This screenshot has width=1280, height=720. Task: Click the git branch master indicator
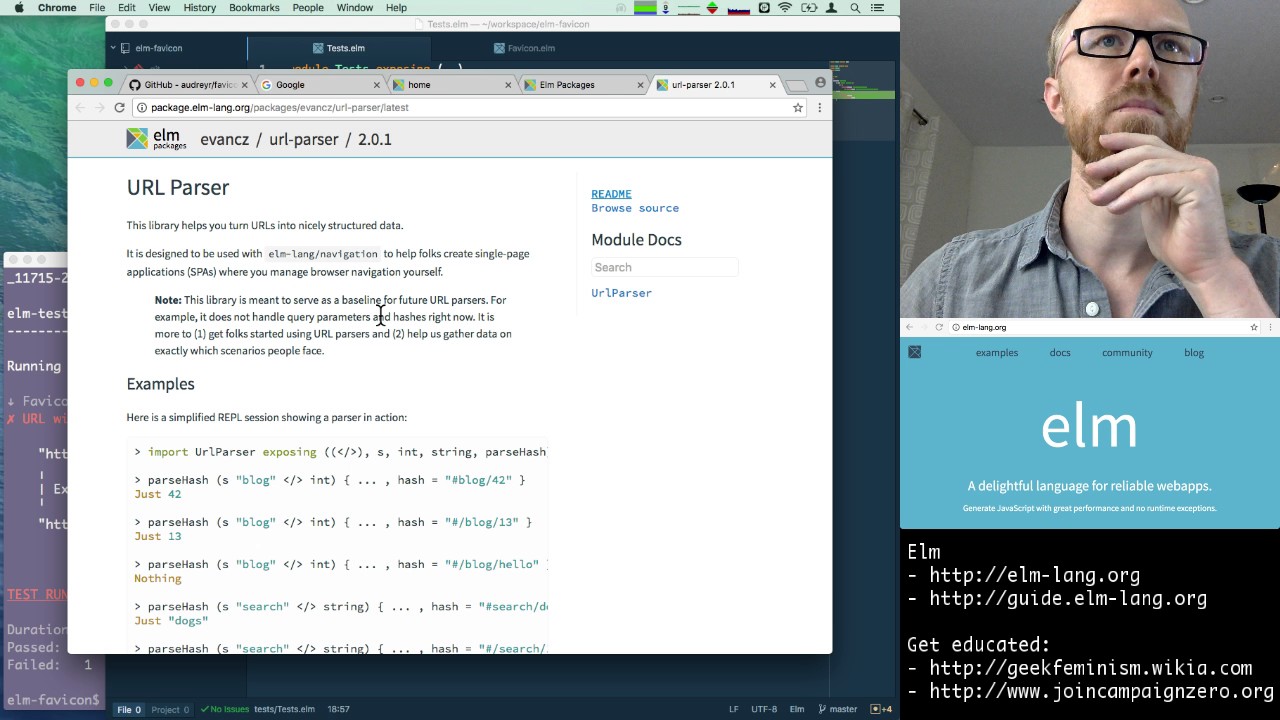point(837,709)
